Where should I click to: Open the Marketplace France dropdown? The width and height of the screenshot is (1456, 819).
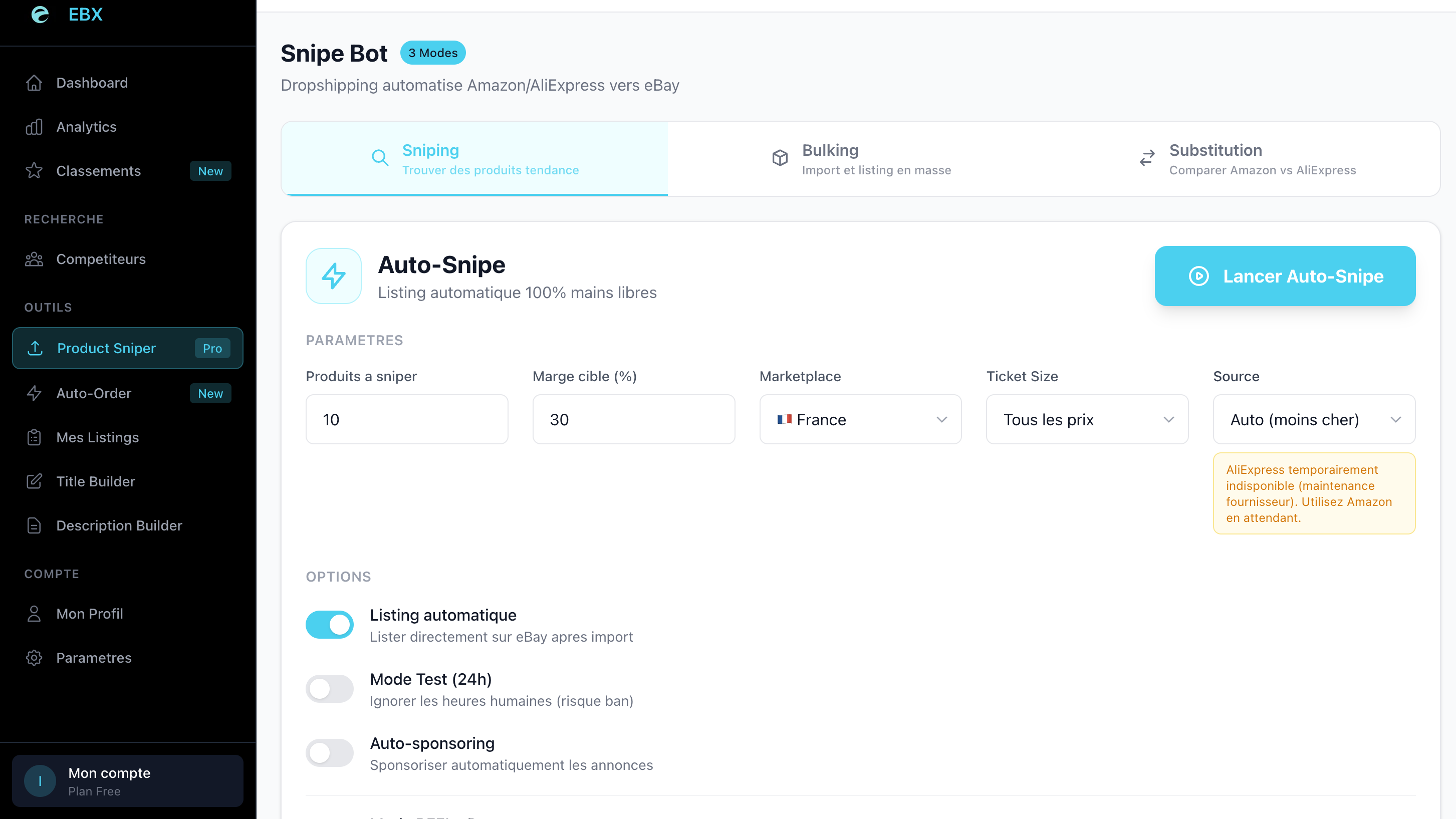tap(860, 419)
